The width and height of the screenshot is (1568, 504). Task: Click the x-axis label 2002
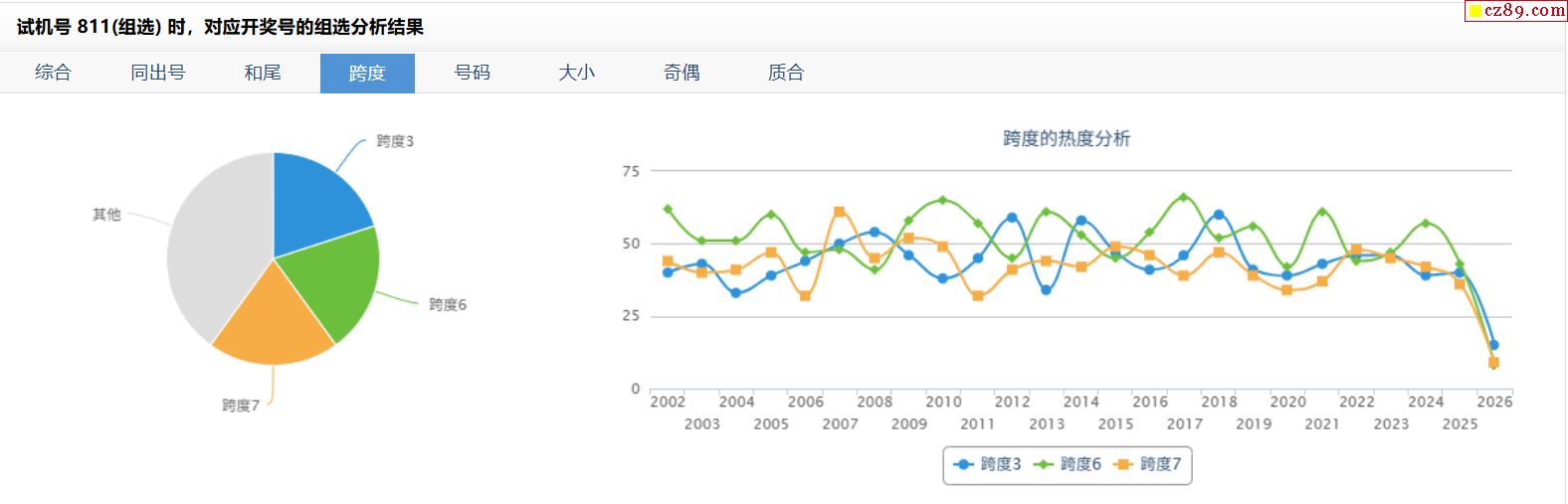[668, 402]
